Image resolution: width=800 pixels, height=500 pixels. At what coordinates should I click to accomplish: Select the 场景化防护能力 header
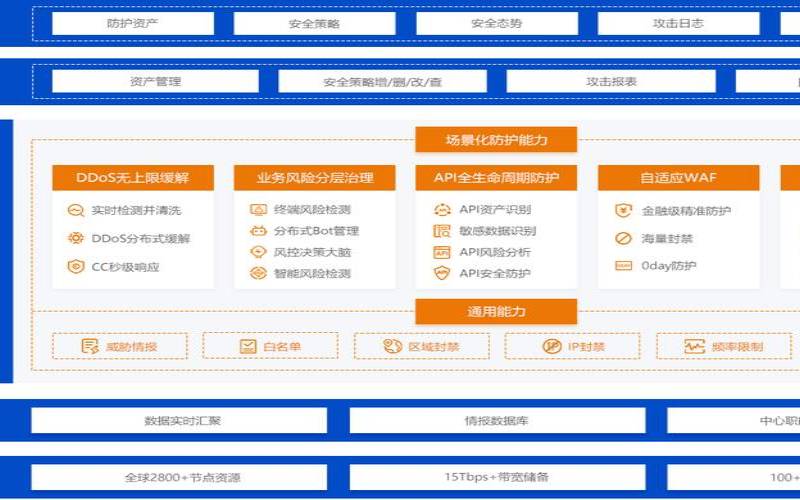point(496,140)
